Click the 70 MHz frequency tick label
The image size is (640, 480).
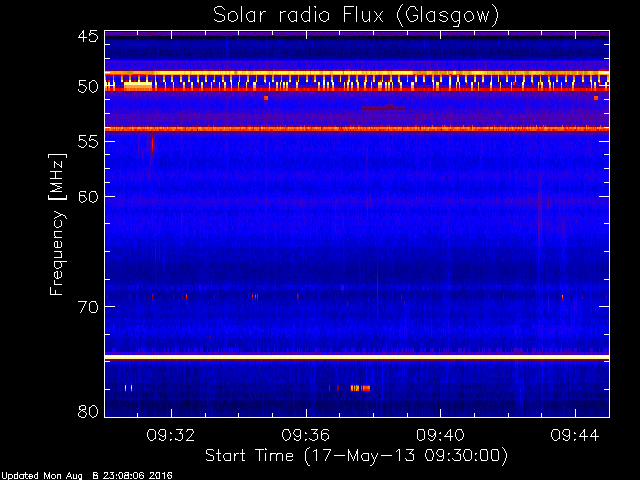pos(88,307)
